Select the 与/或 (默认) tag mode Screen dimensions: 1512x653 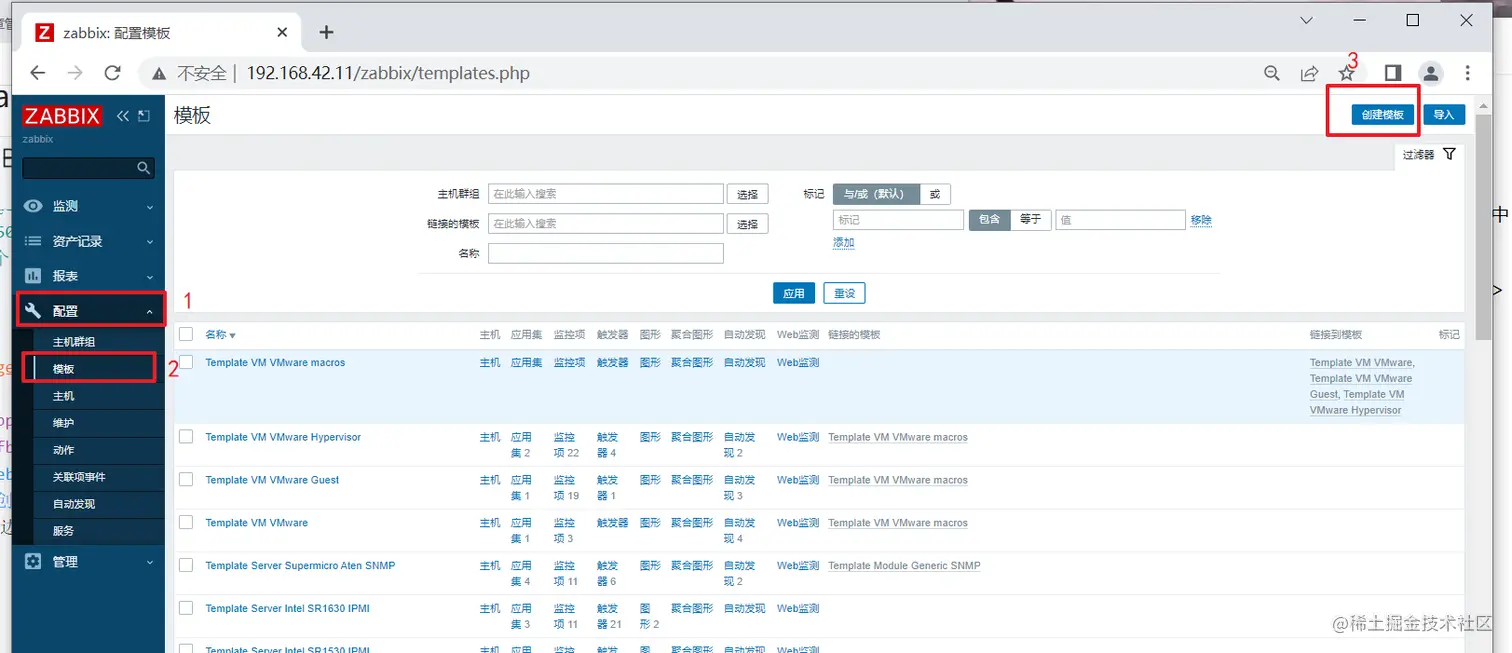click(x=875, y=194)
